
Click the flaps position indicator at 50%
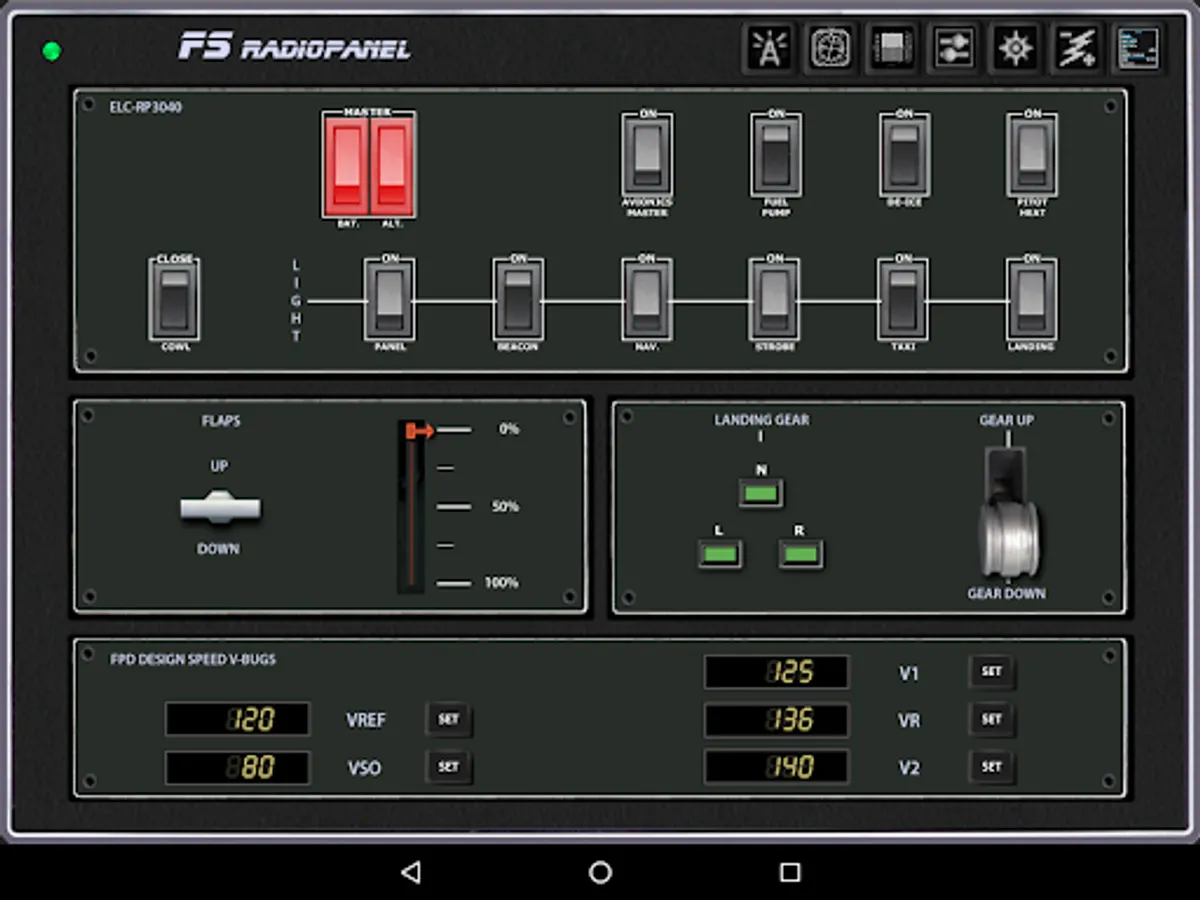(453, 507)
